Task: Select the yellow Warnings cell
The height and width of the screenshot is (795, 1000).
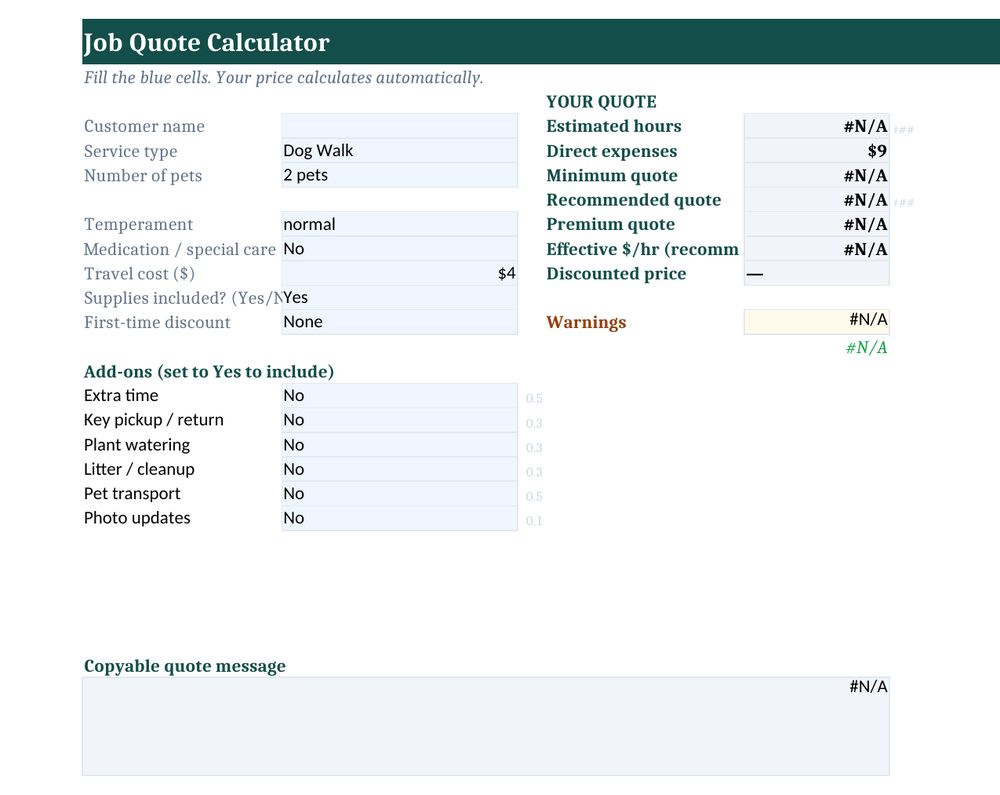Action: (816, 321)
